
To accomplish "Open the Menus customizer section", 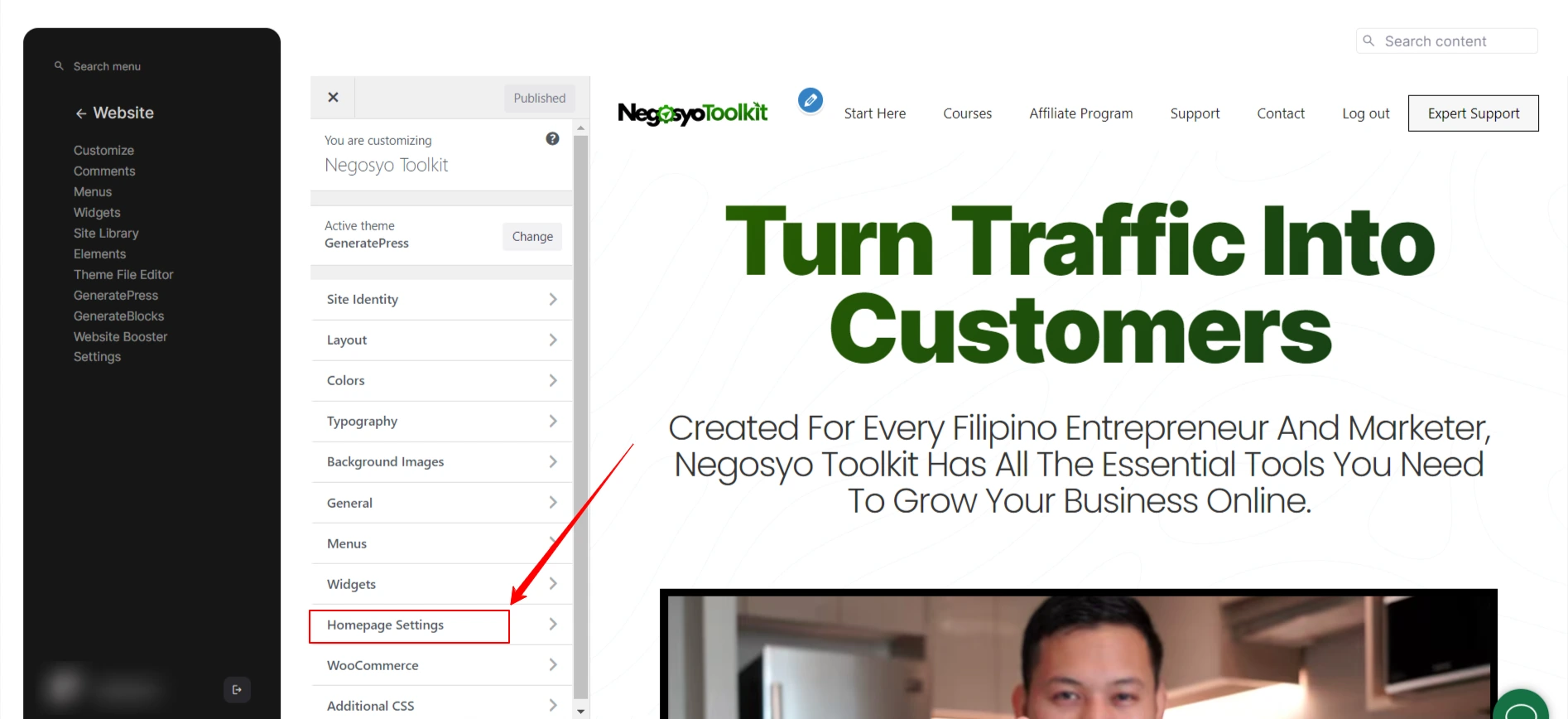I will pyautogui.click(x=441, y=543).
